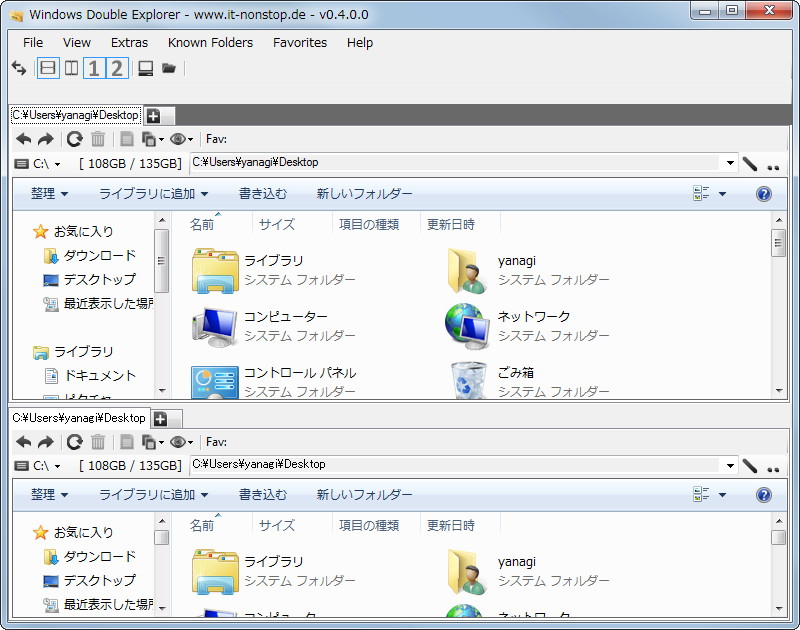
Task: Click help icon in upper pane
Action: (x=764, y=194)
